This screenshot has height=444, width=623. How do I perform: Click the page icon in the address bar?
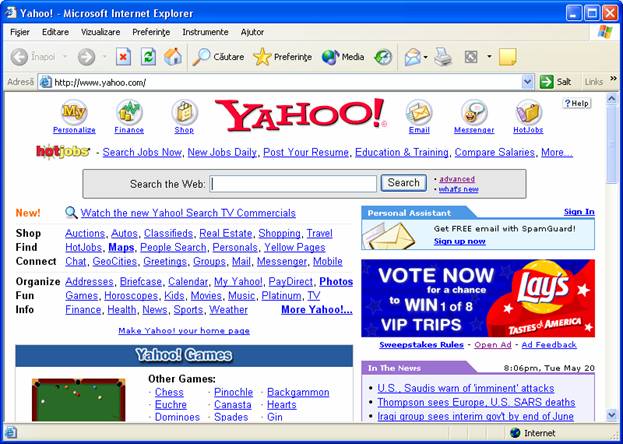pyautogui.click(x=46, y=82)
